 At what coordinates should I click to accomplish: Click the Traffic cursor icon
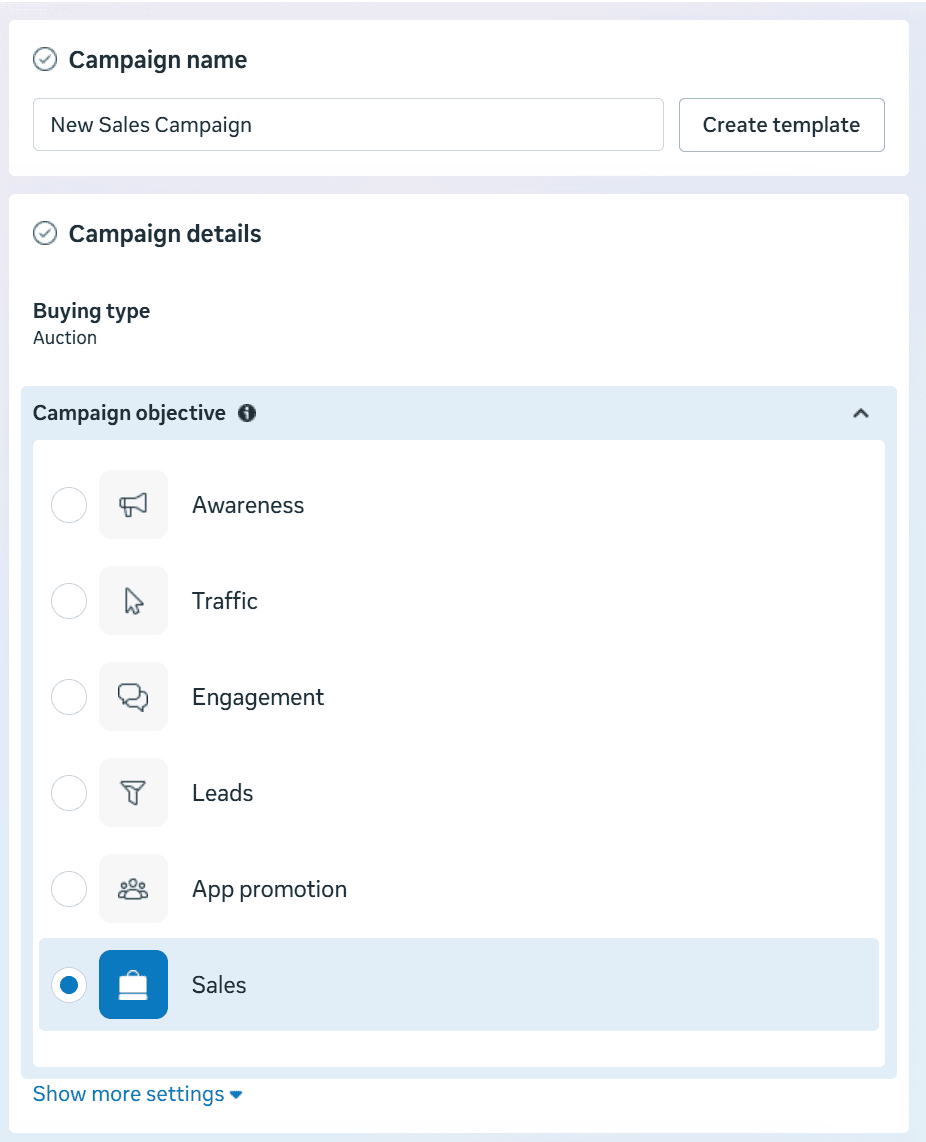coord(133,601)
